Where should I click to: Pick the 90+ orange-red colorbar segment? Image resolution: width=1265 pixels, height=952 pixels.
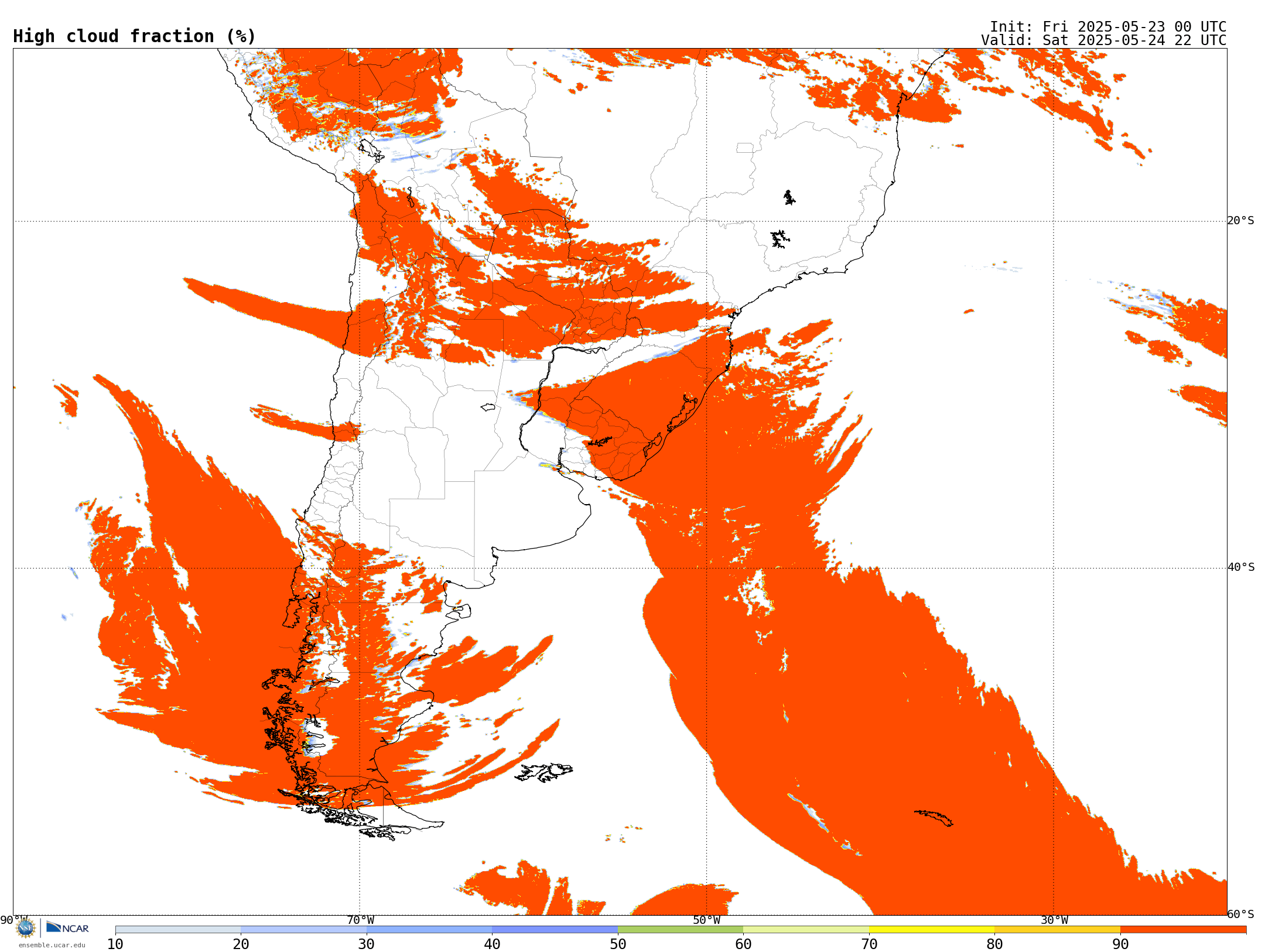click(1183, 930)
